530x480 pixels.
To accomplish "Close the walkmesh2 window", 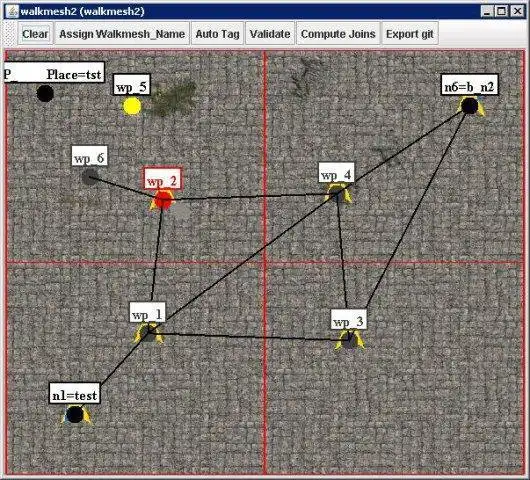I will tap(517, 11).
